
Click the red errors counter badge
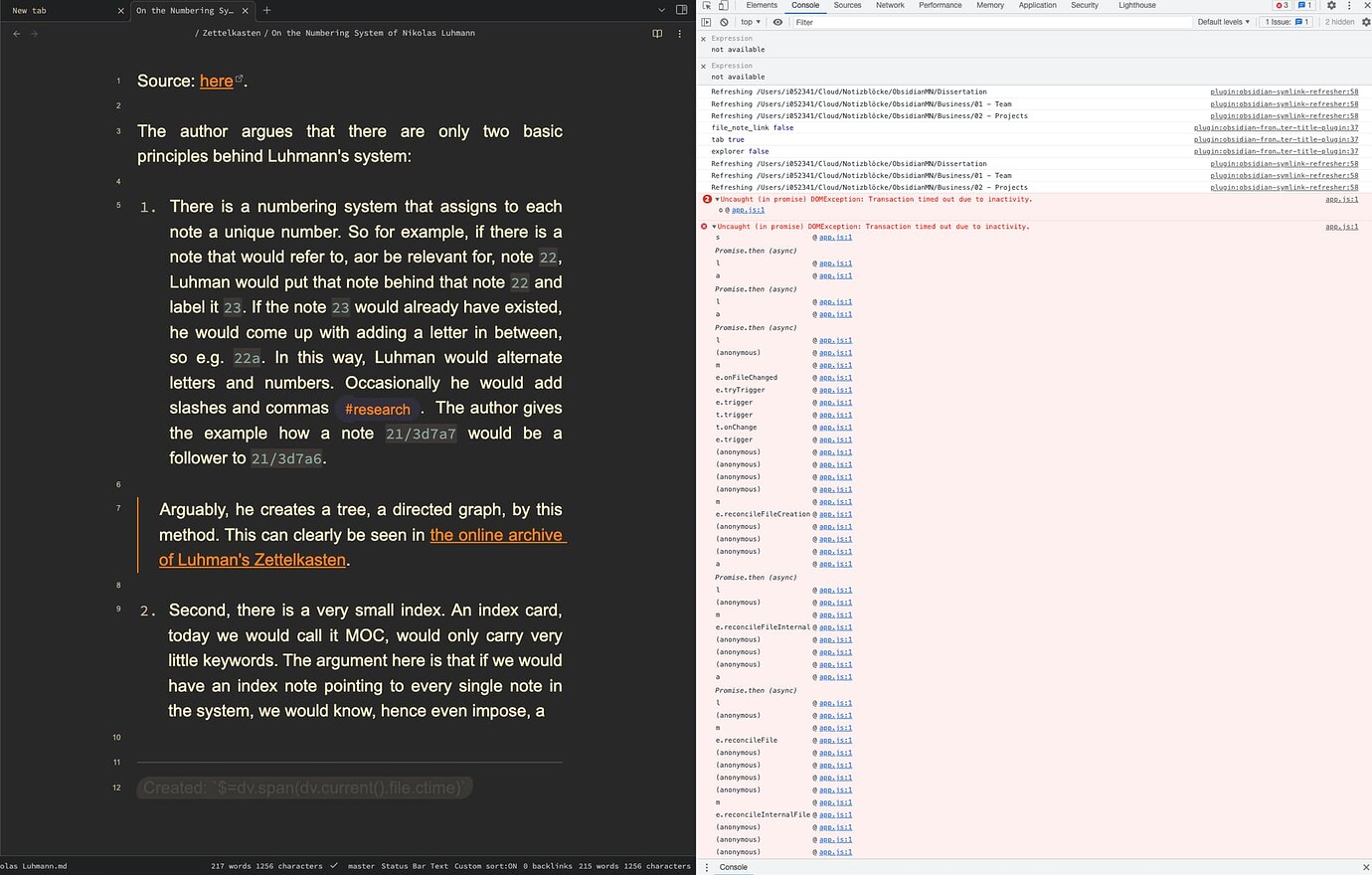point(1281,5)
